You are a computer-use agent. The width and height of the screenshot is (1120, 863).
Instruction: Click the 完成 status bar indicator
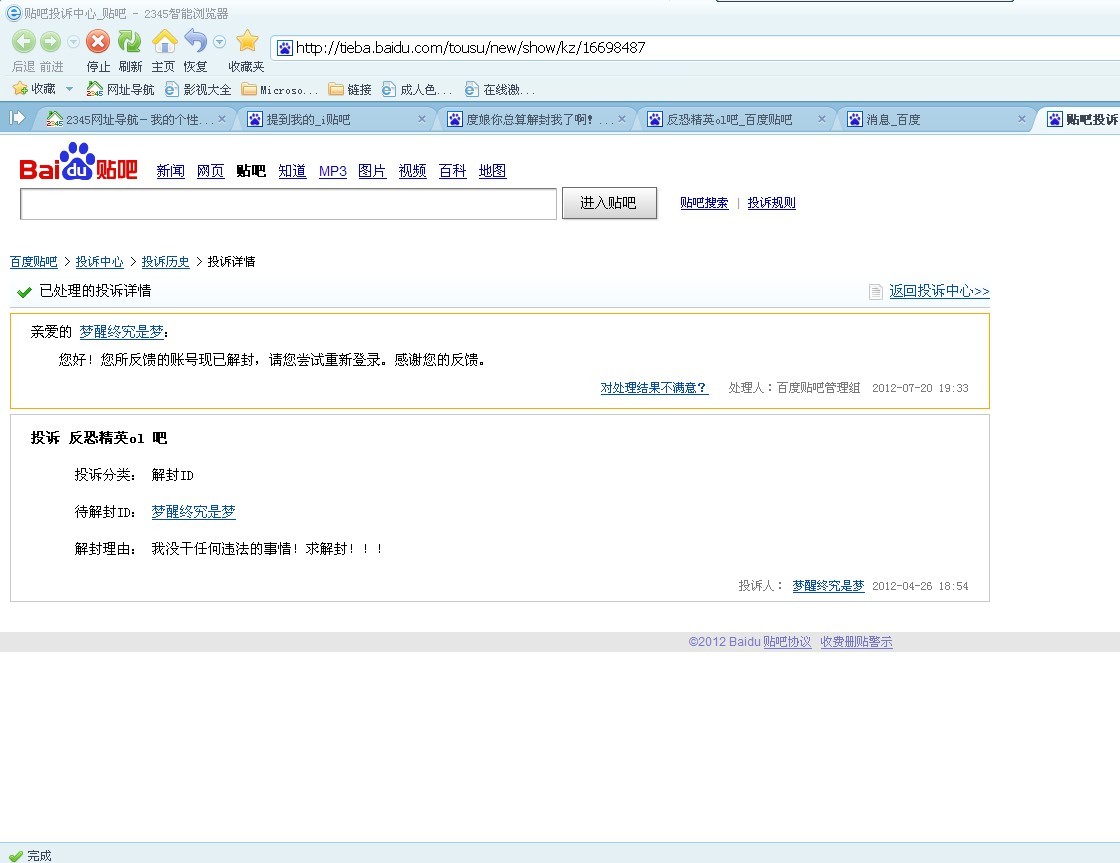pos(31,856)
